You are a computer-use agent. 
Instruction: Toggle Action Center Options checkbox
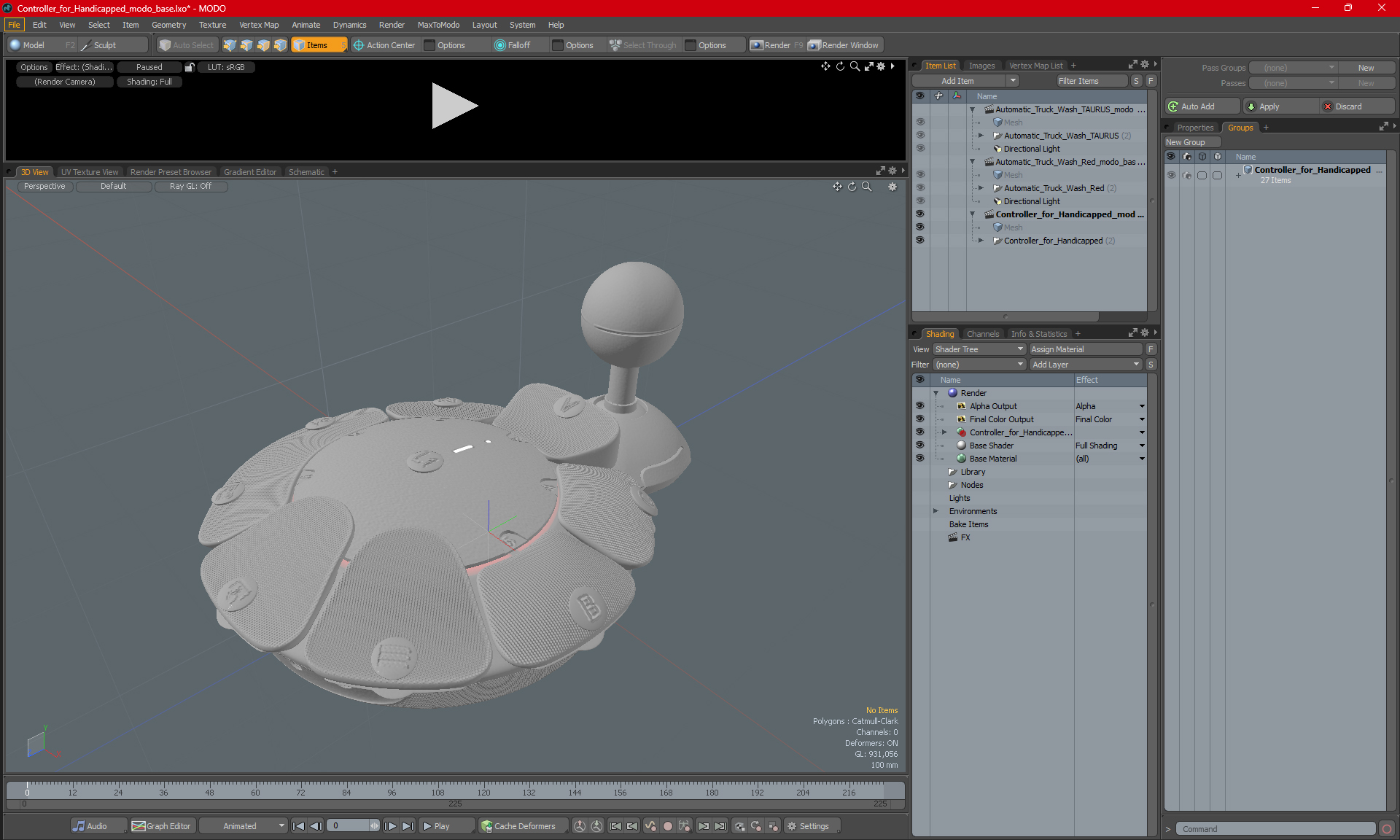(429, 45)
